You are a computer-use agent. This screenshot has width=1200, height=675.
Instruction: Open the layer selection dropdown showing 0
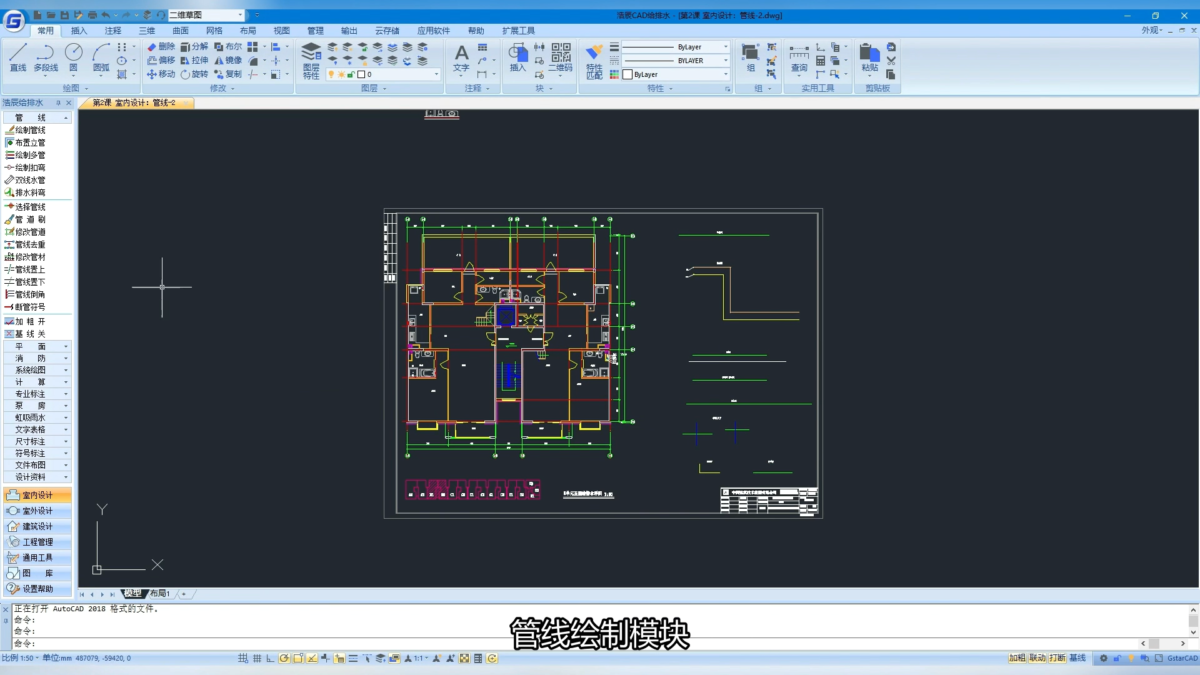[383, 75]
